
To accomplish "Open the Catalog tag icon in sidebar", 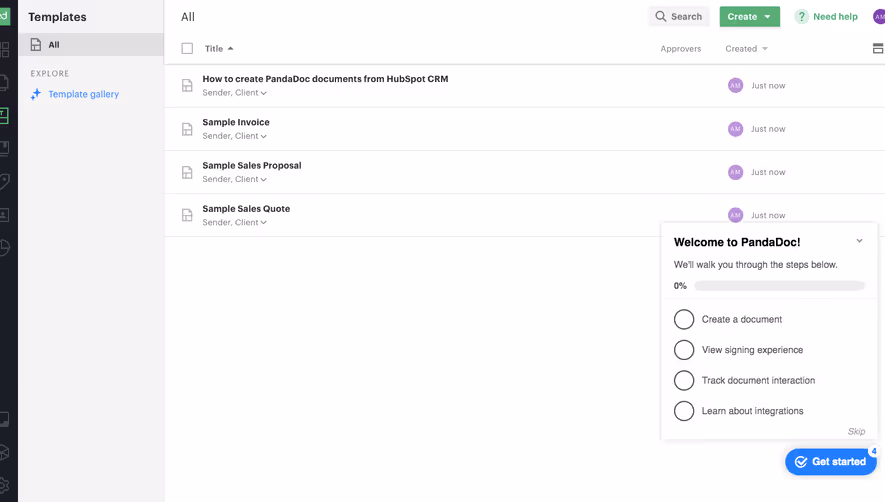I will pyautogui.click(x=5, y=181).
